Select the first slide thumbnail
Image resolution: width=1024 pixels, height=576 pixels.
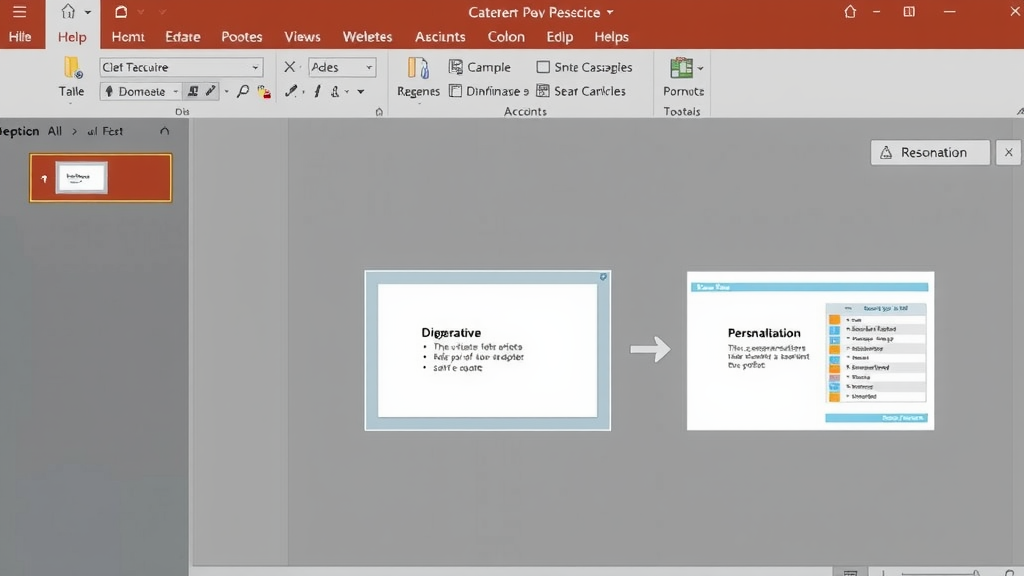click(100, 177)
